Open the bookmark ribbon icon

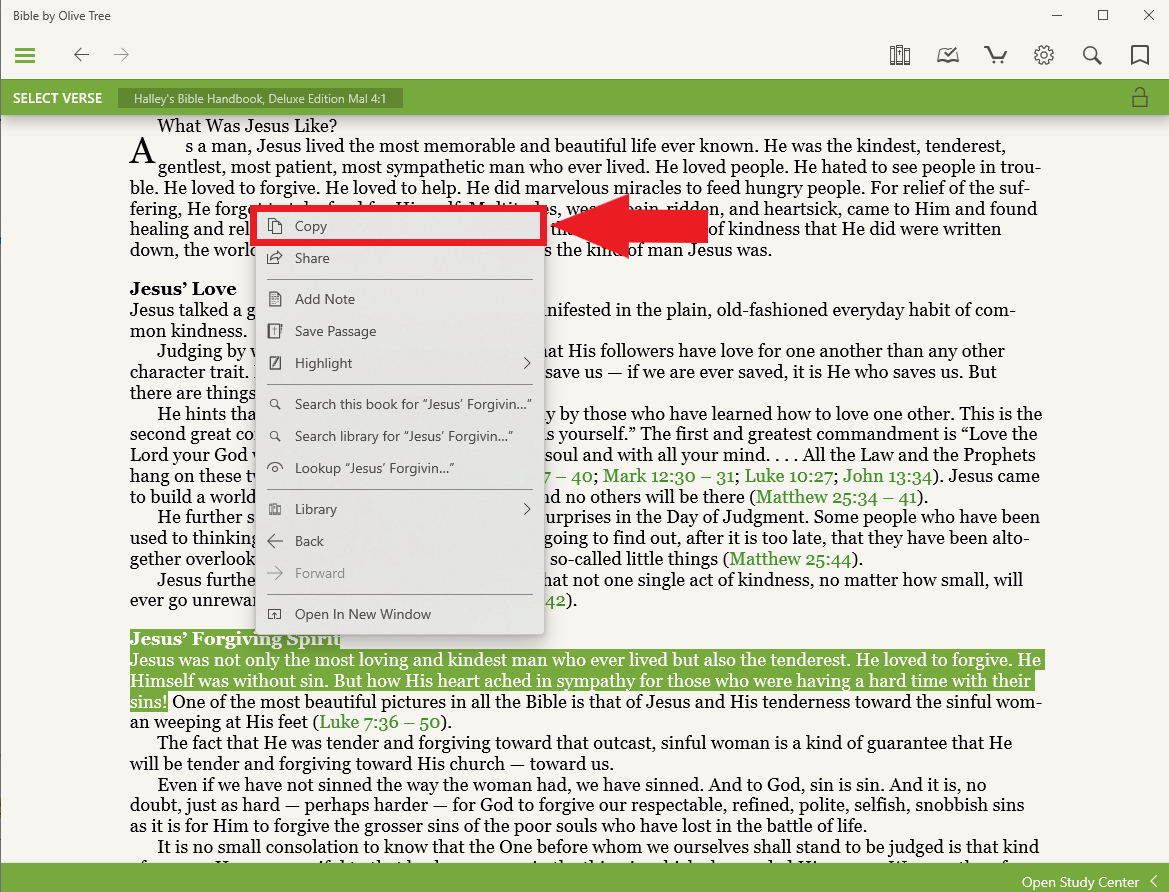click(x=1139, y=55)
